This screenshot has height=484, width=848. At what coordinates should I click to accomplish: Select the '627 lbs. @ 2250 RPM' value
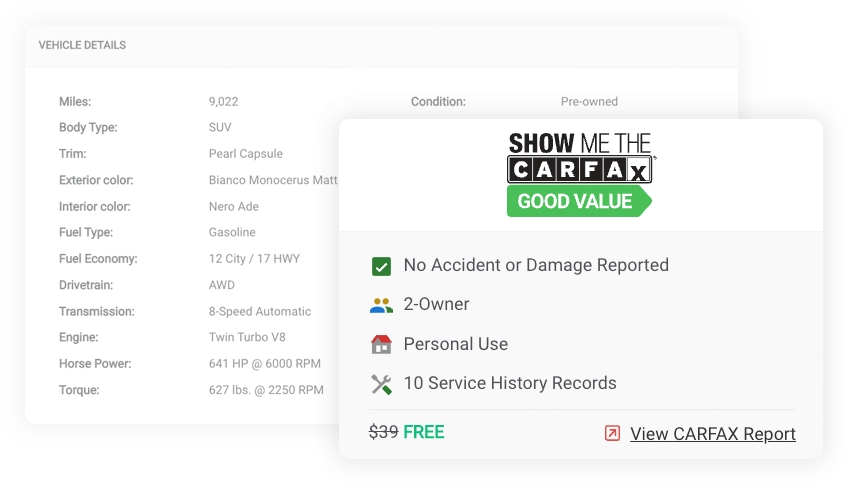tap(266, 390)
